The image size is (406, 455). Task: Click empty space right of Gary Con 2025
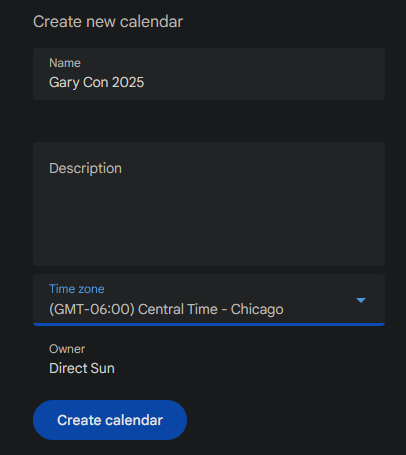pyautogui.click(x=263, y=83)
